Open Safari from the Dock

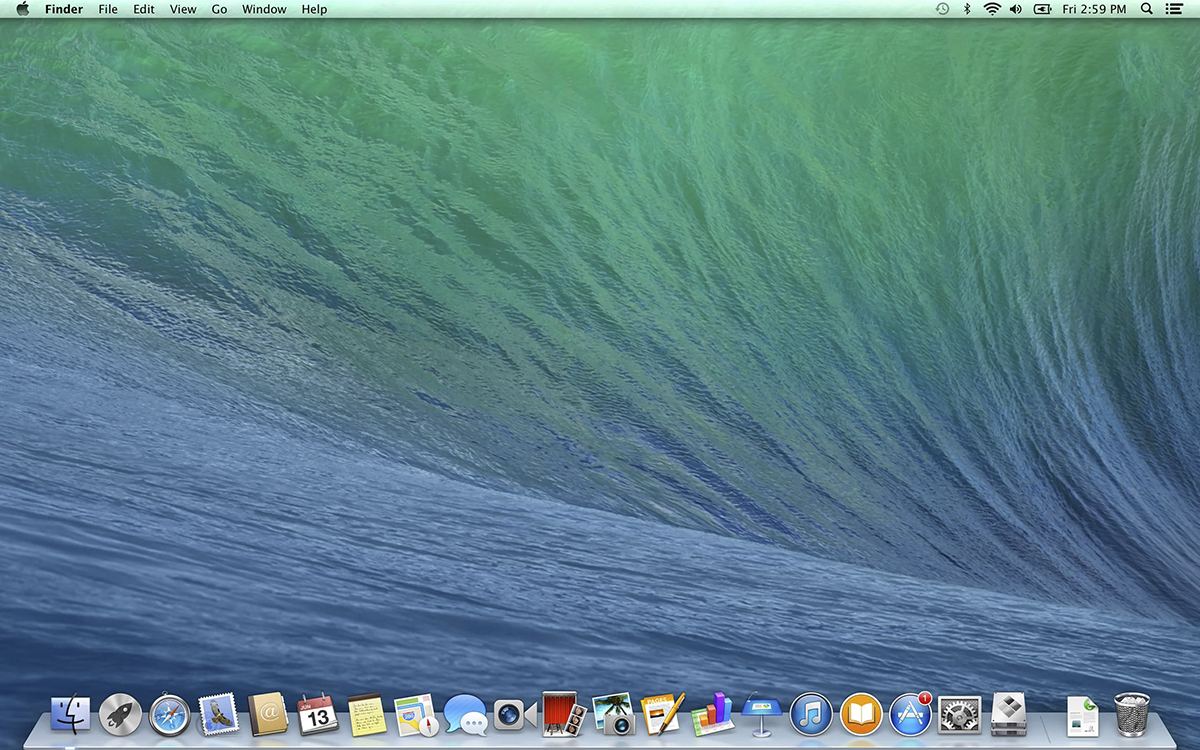(167, 715)
